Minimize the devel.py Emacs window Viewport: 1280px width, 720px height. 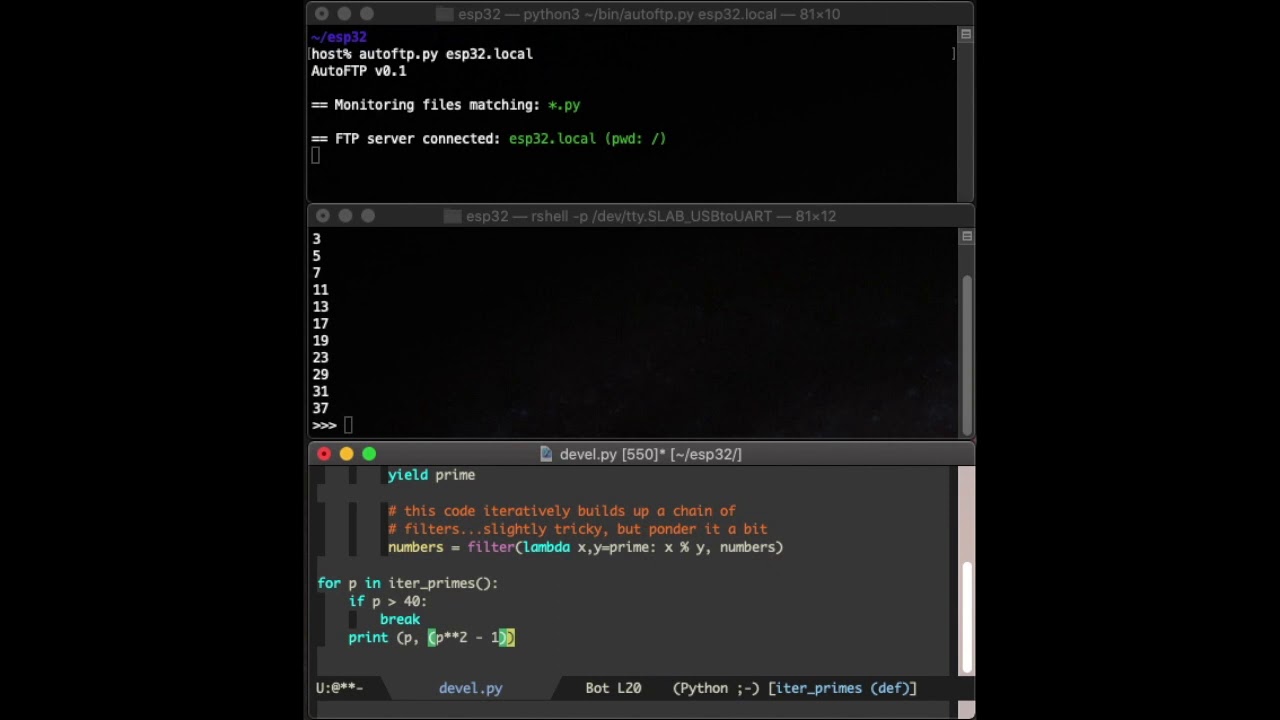tap(346, 454)
